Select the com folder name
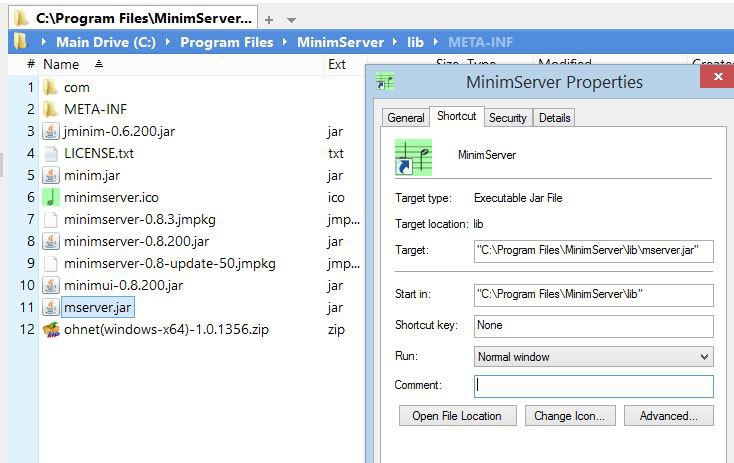Screen dimensions: 734x463 77,88
